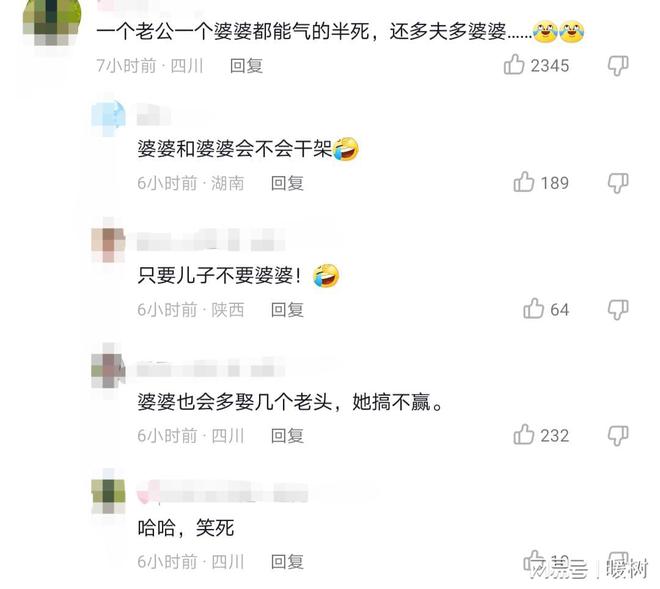Screen dimensions: 660x589
Task: Dislike the Shaanxi comment 只要儿子不要婆婆
Action: pyautogui.click(x=618, y=310)
